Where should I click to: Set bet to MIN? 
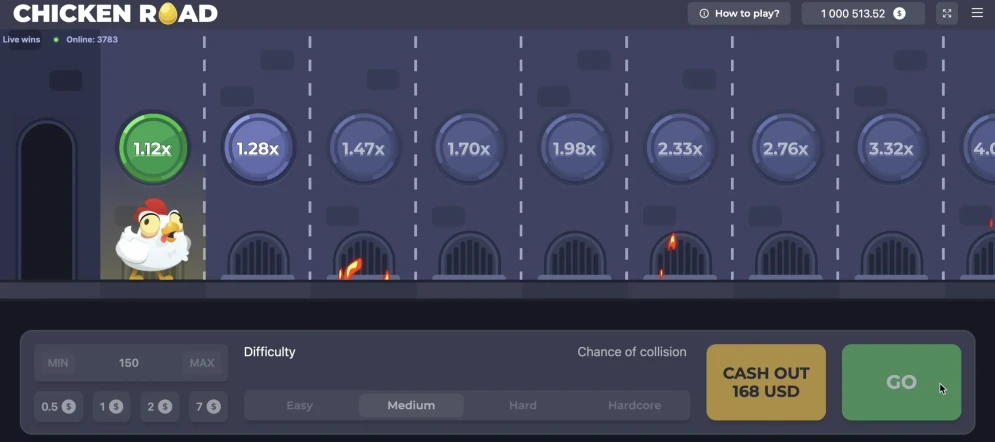(58, 363)
